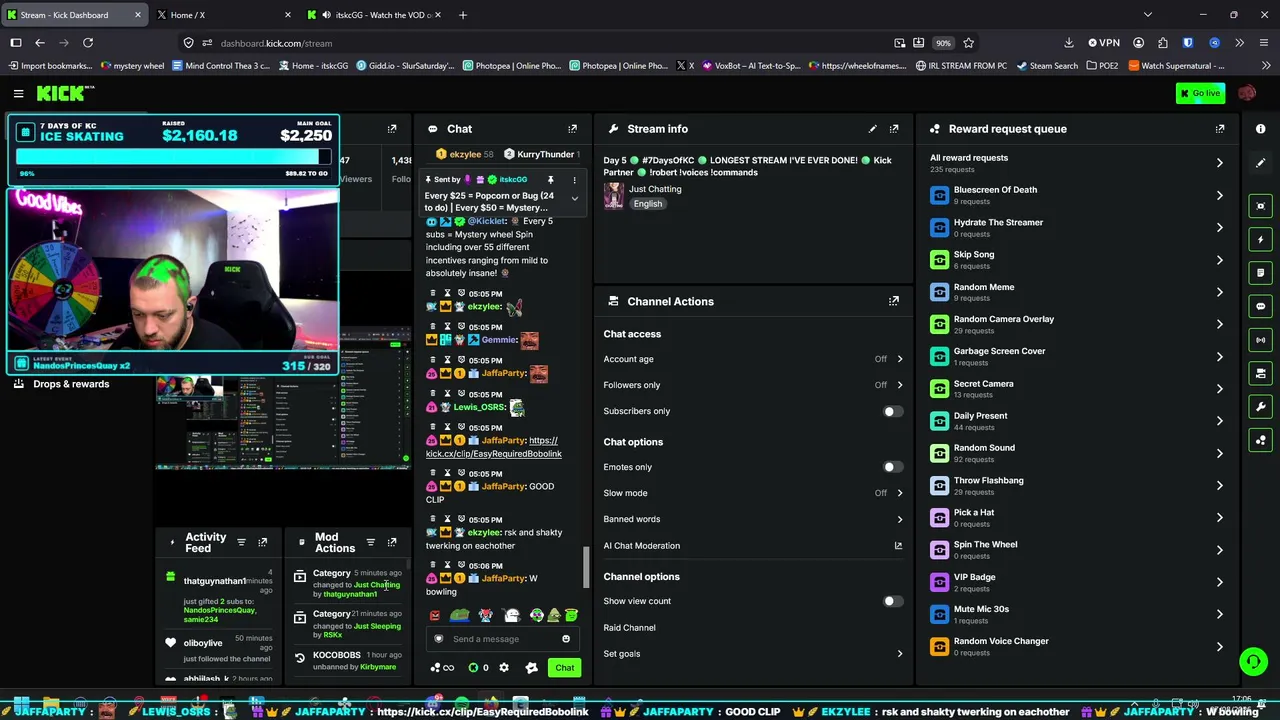Toggle the mod actions note sidebar icon
Screen dimensions: 1280x720
click(1260, 273)
